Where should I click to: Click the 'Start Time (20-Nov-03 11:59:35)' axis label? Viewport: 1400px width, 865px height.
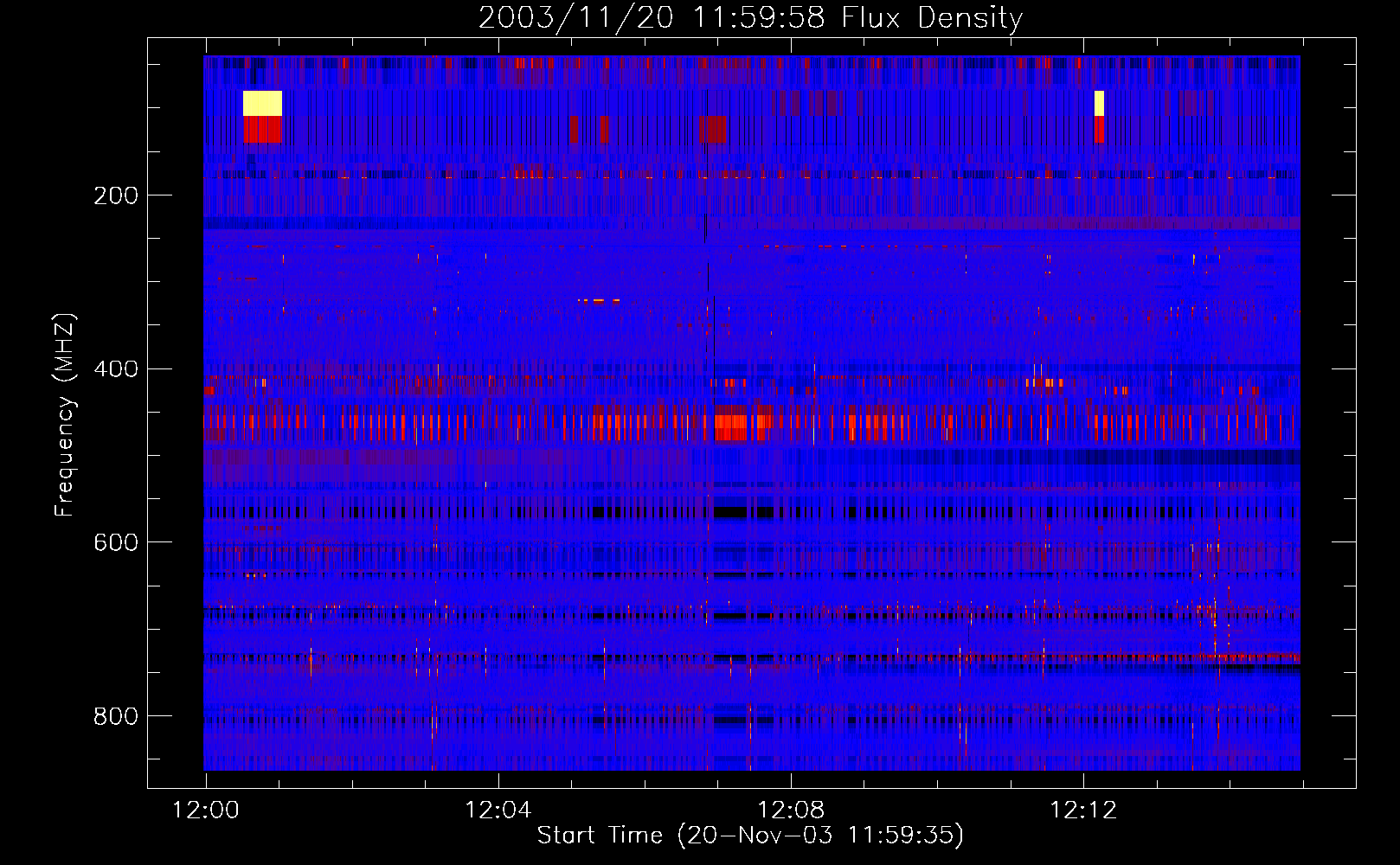tap(750, 836)
